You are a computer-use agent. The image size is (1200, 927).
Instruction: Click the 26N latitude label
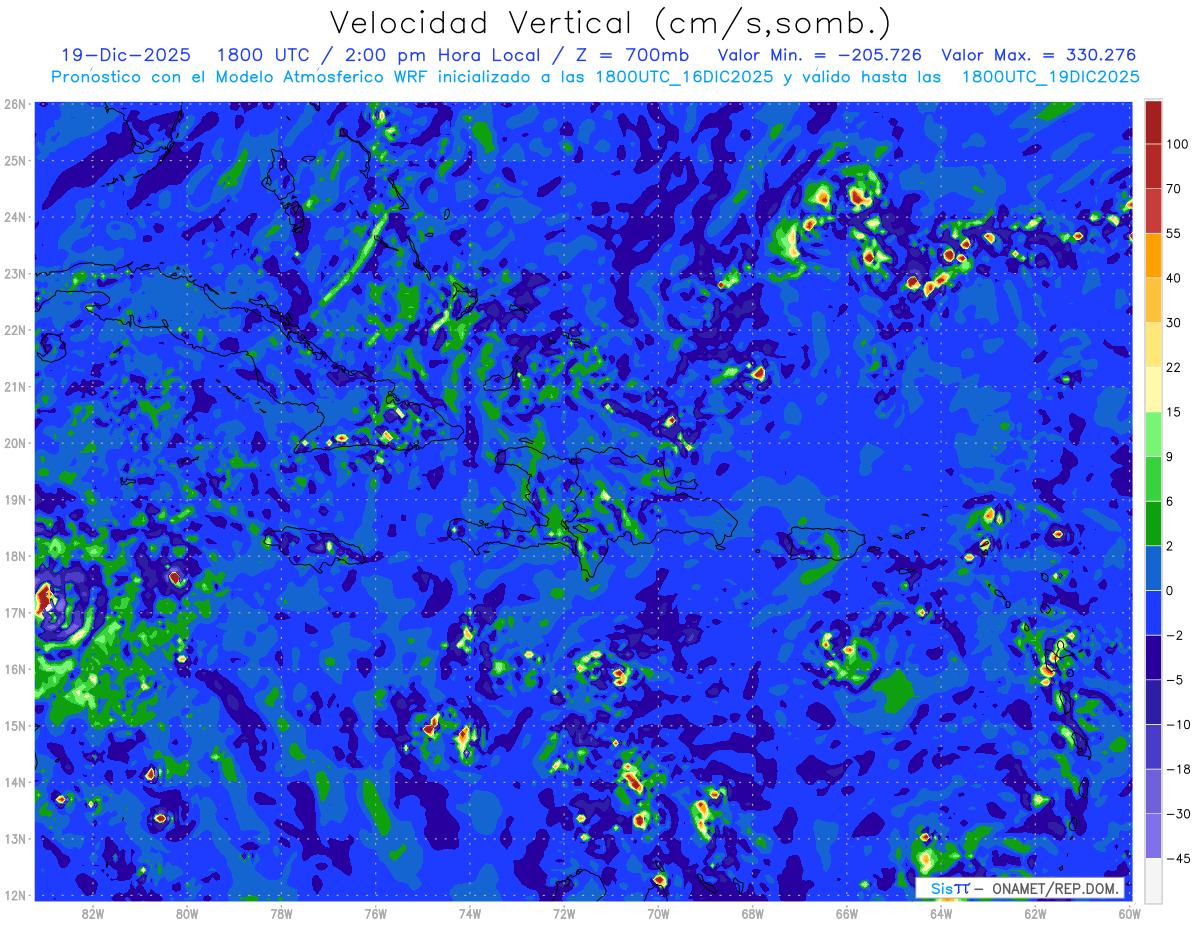15,104
